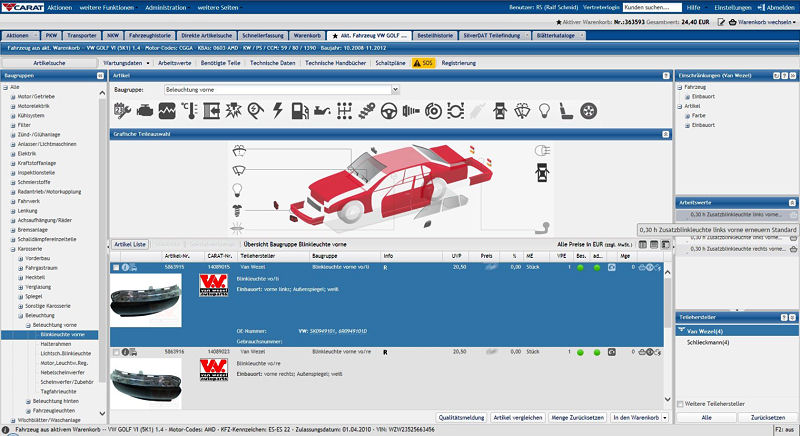Open the Fahrzeughistorie tab
Image resolution: width=800 pixels, height=436 pixels.
pyautogui.click(x=149, y=36)
